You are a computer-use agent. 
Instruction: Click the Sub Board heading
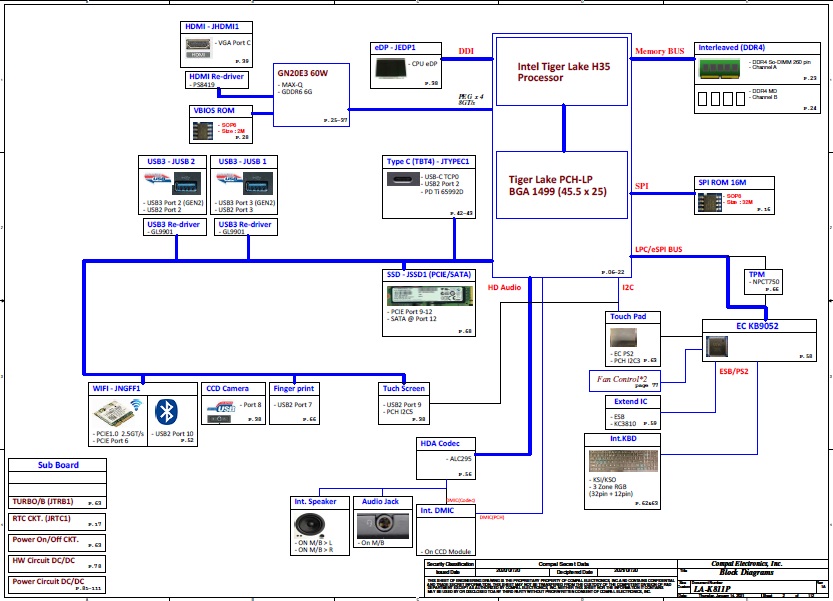pos(58,465)
